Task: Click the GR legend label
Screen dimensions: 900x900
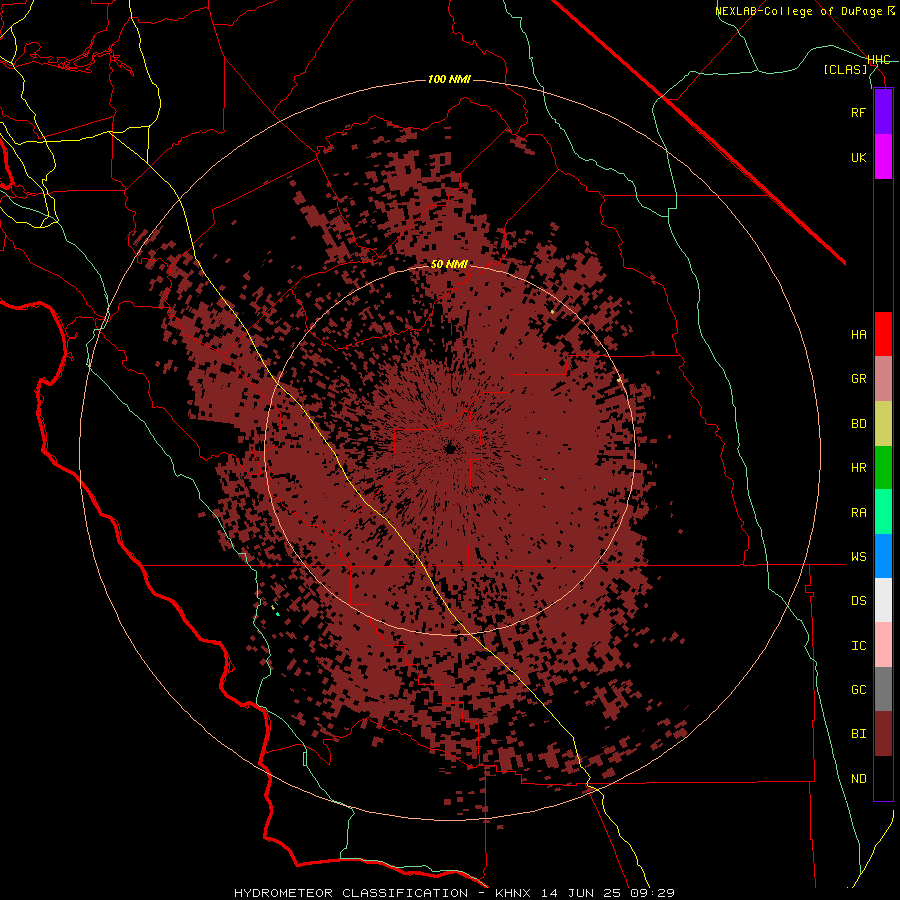Action: coord(858,379)
